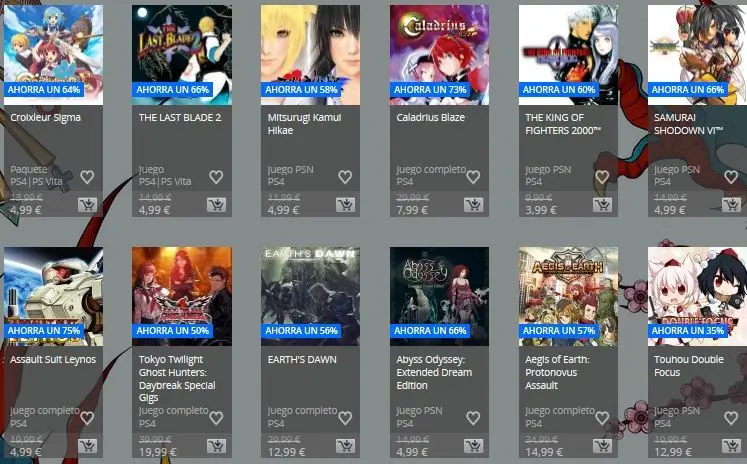747x464 pixels.
Task: Open the Caladrius Blaze cover thumbnail
Action: coord(439,55)
